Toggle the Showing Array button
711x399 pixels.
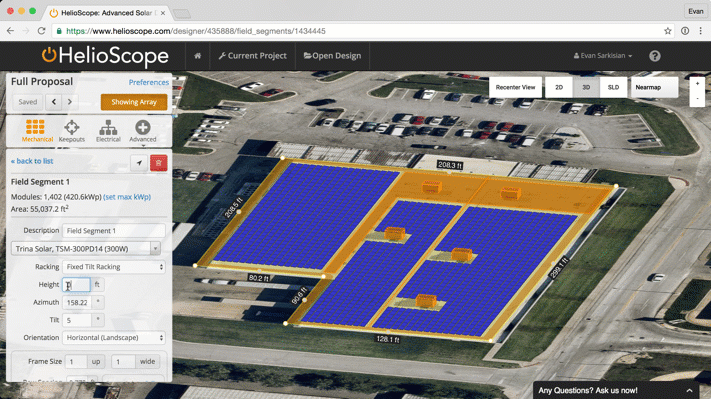134,102
